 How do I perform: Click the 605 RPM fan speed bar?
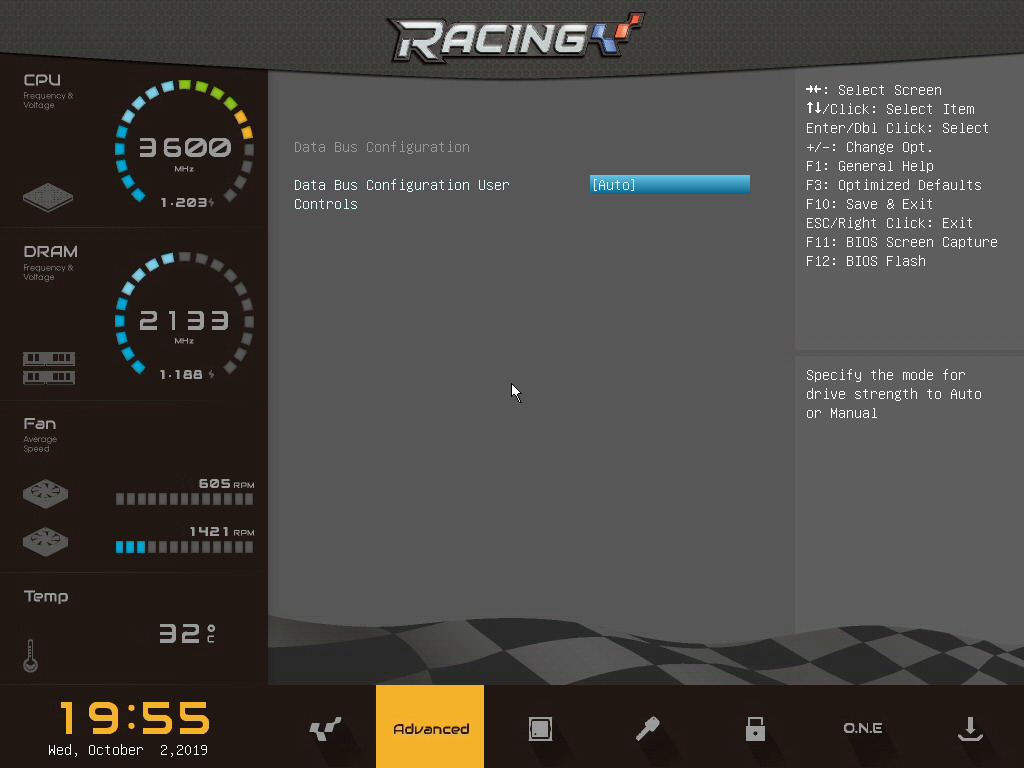pos(184,499)
